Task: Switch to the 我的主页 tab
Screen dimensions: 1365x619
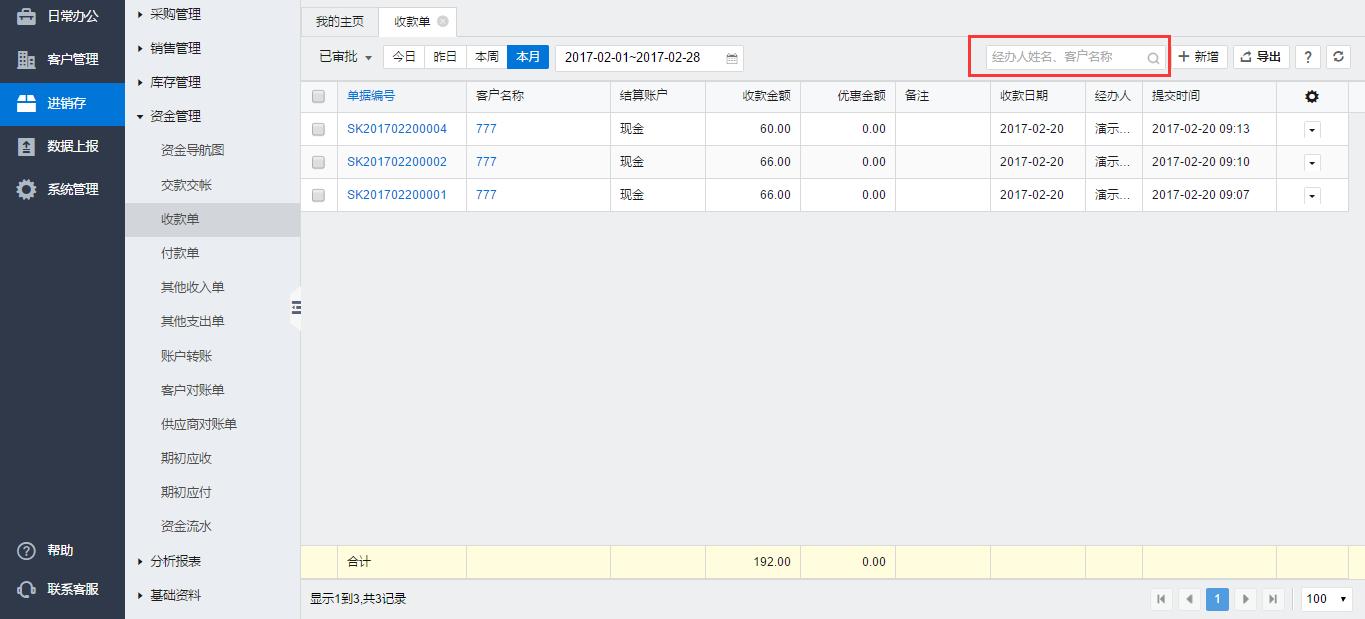Action: pos(339,21)
